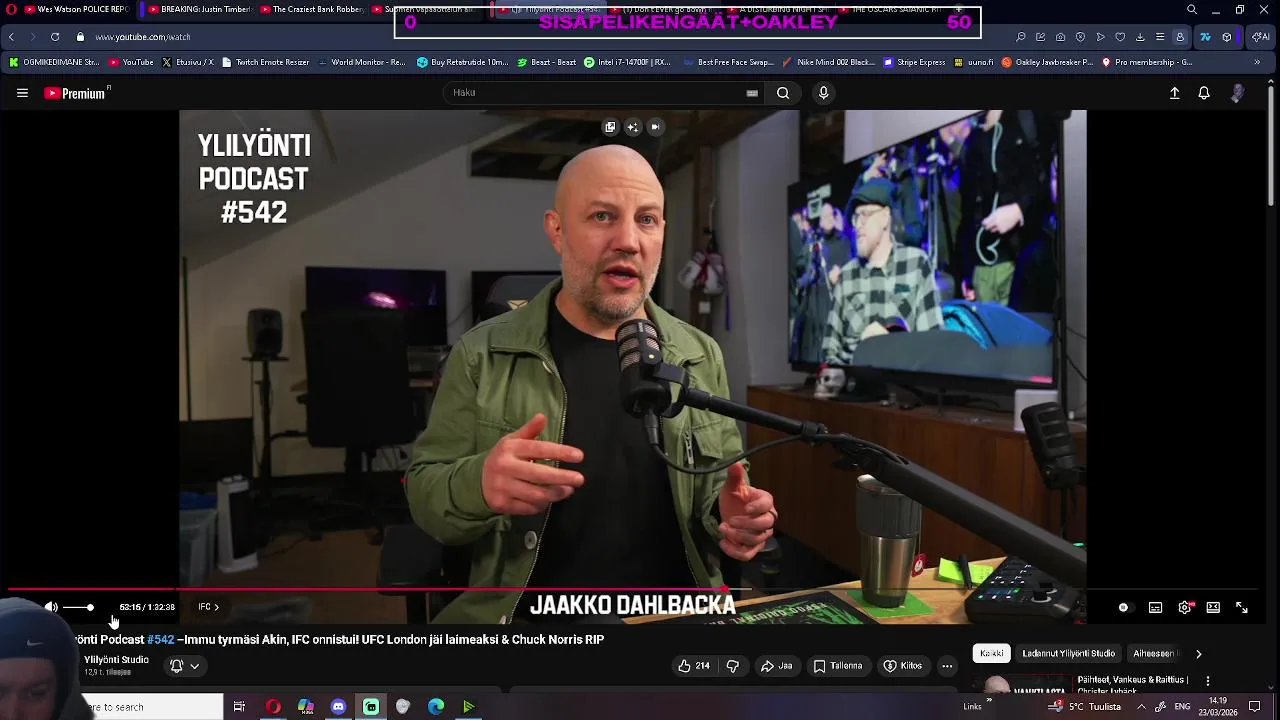Open the account avatar menu

[1238, 93]
